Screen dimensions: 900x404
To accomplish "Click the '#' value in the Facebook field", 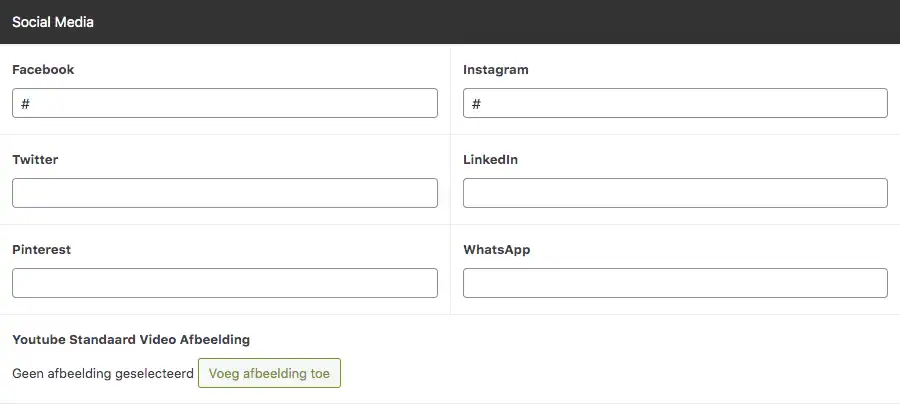I will (x=25, y=103).
